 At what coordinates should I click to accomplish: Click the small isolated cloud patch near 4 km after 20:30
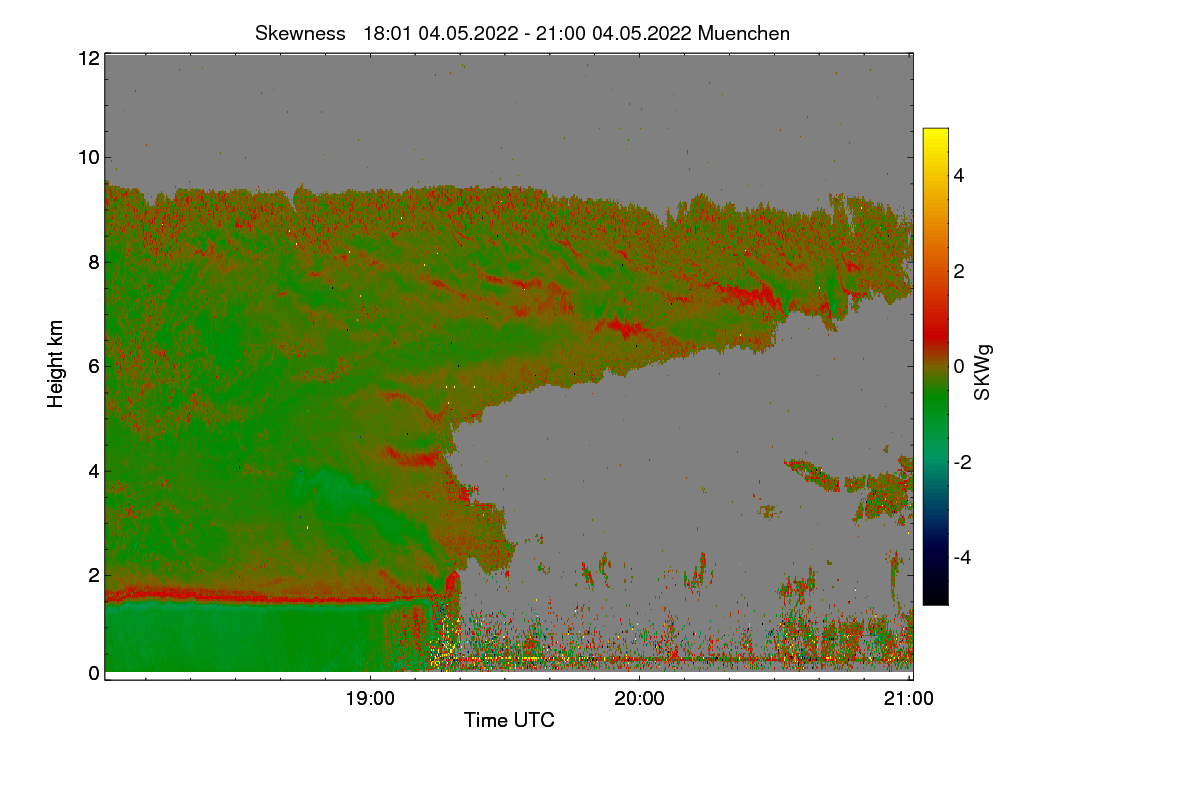[x=812, y=474]
